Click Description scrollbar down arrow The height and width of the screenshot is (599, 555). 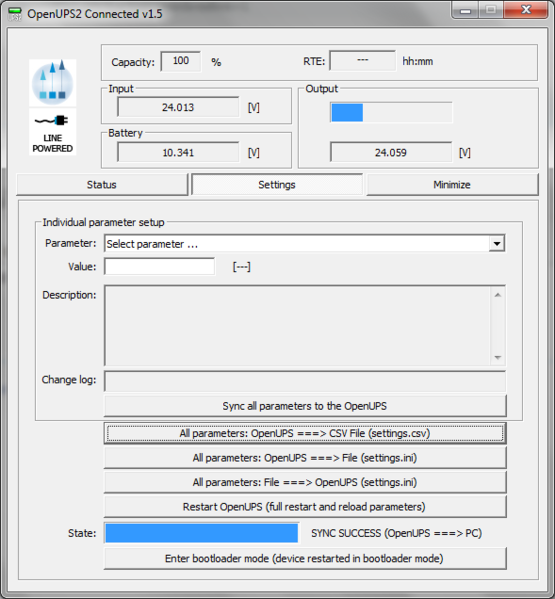[498, 358]
